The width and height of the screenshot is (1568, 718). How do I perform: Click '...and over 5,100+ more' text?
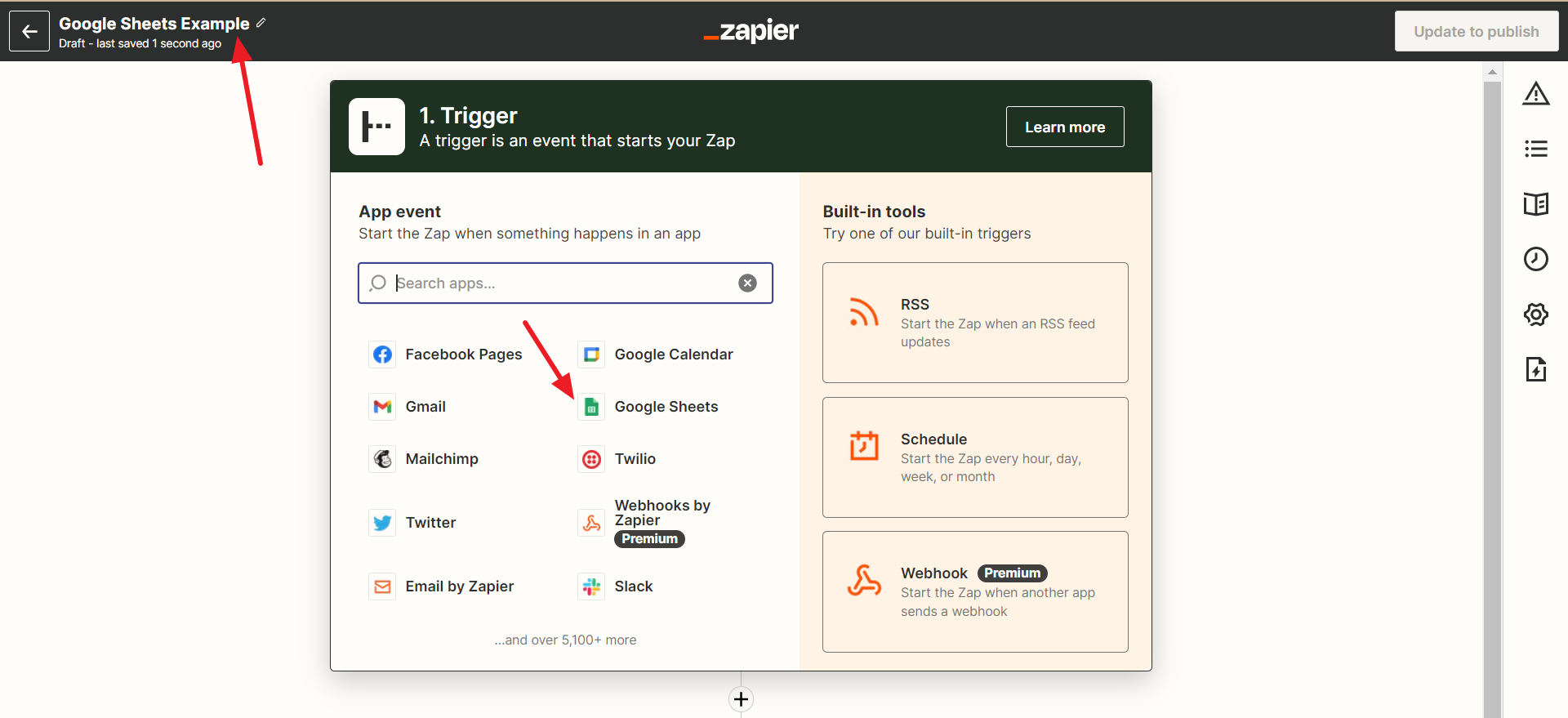tap(565, 640)
